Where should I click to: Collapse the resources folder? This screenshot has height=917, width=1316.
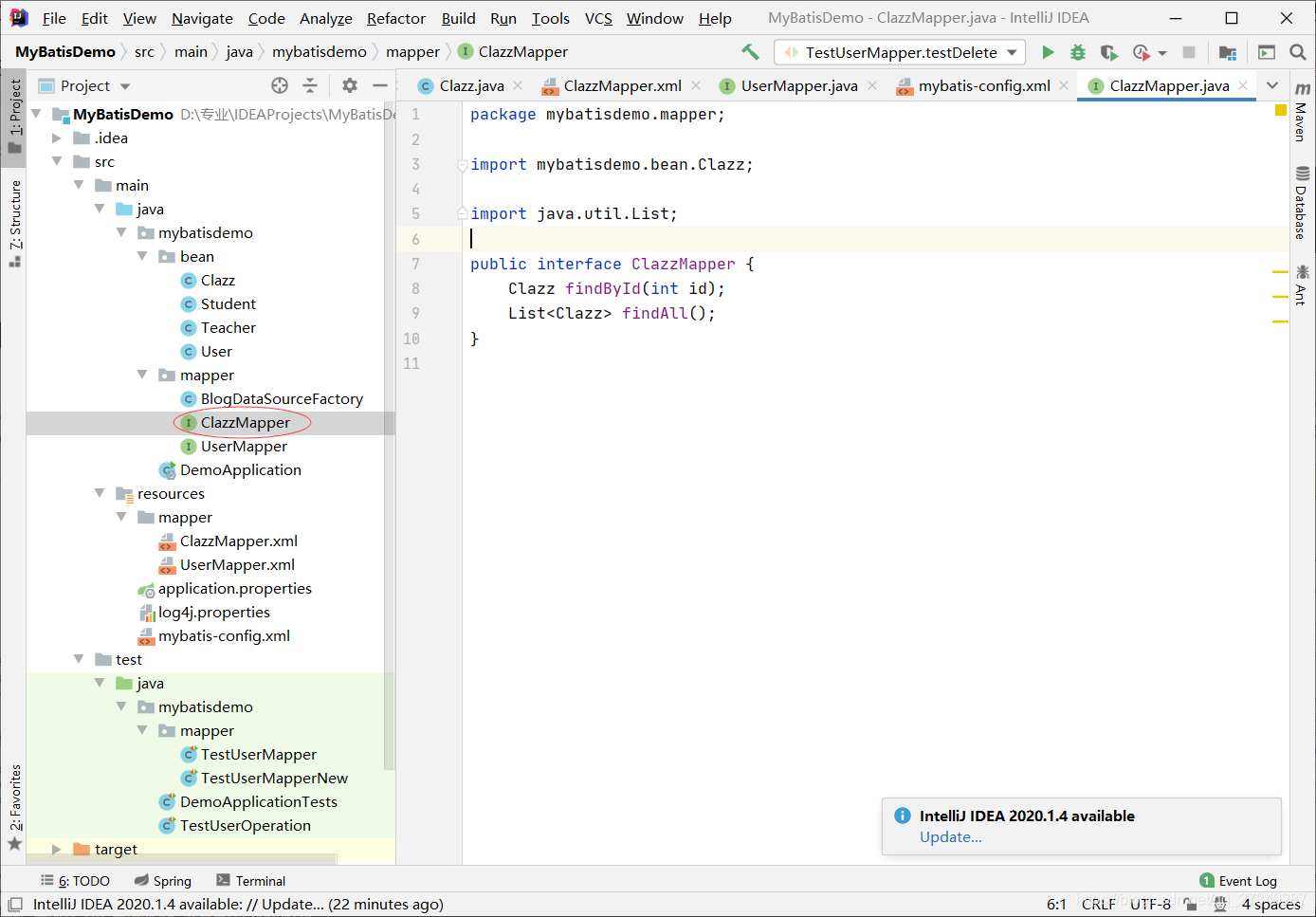100,493
